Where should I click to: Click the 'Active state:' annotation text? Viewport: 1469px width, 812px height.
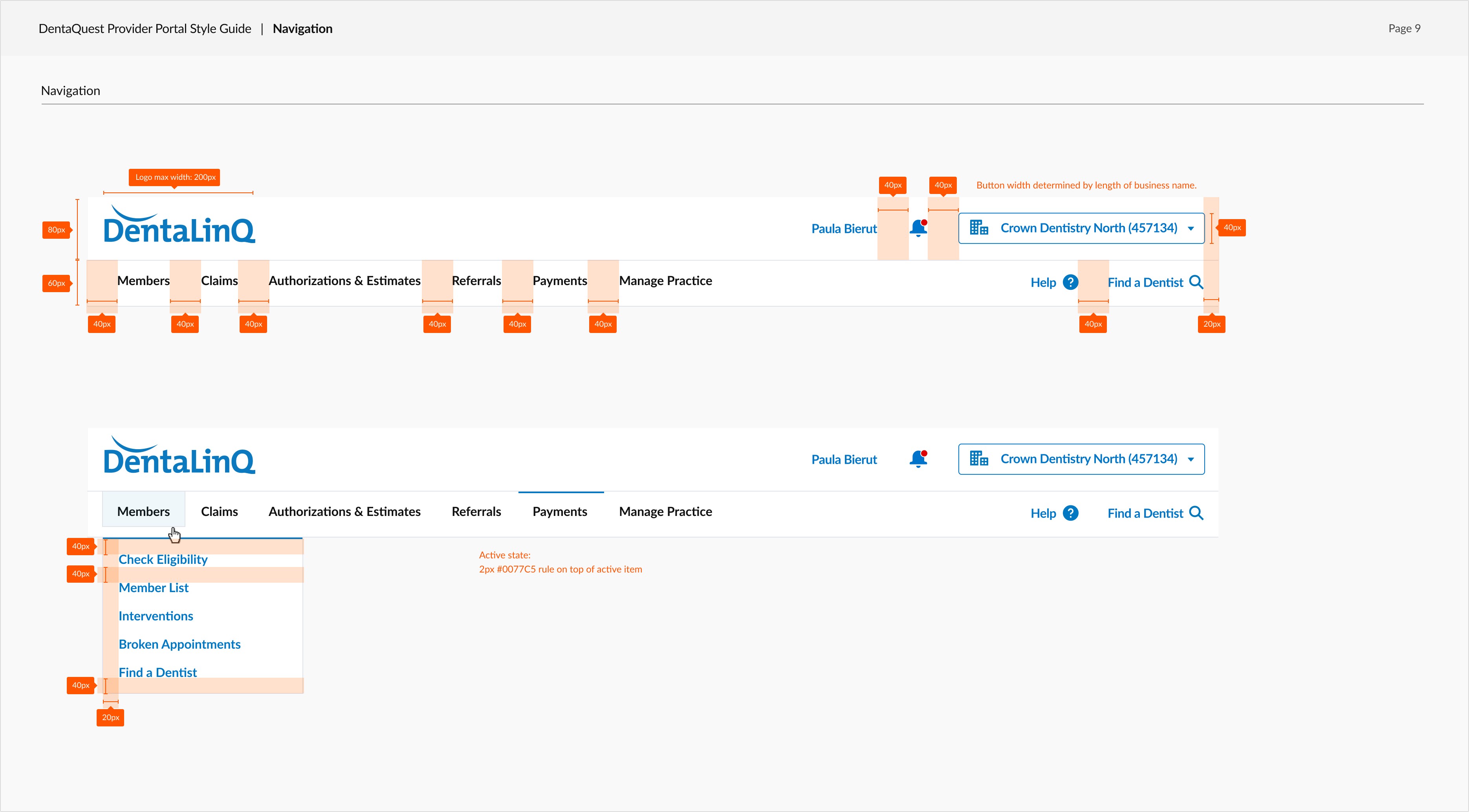click(x=505, y=555)
